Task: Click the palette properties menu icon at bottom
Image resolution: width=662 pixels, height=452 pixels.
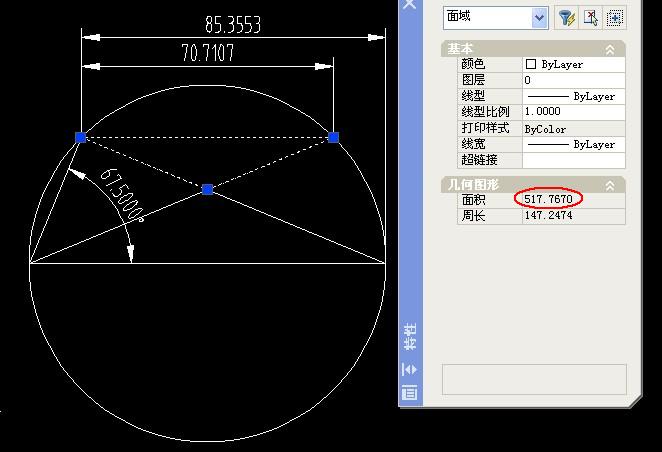Action: pyautogui.click(x=410, y=392)
